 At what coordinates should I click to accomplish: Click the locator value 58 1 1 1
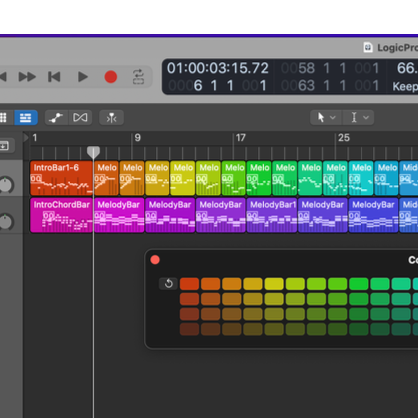[330, 68]
